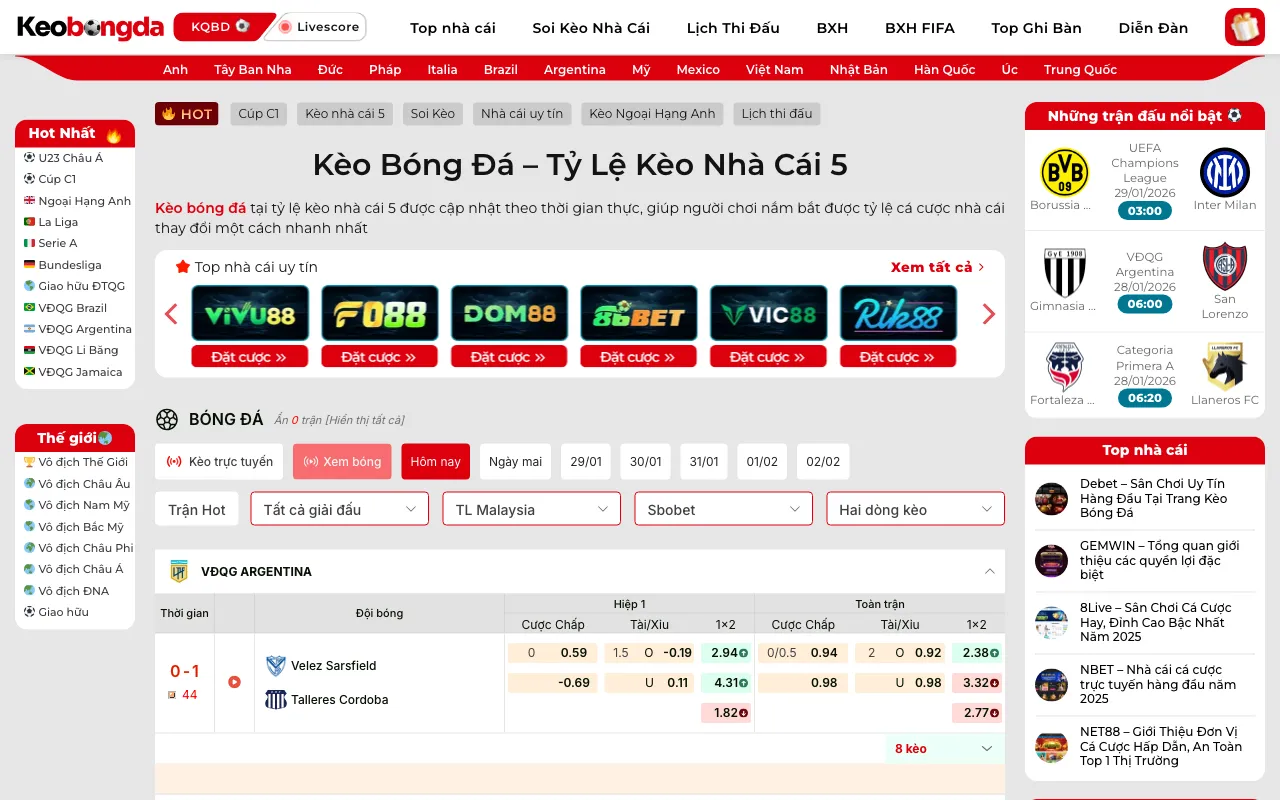
Task: Open the FO88 bookmaker logo
Action: [380, 313]
